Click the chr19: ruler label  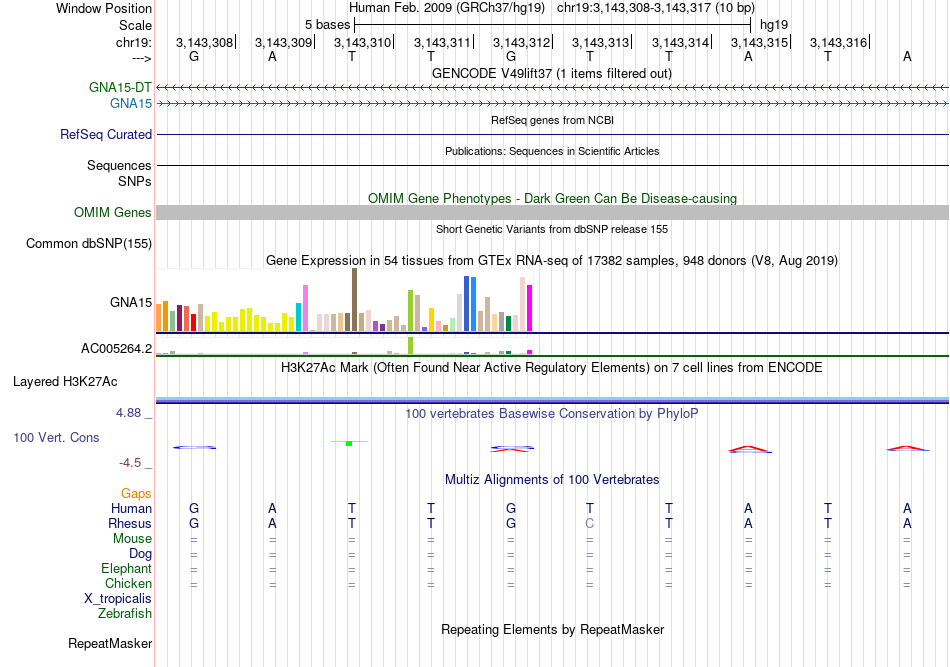click(133, 42)
